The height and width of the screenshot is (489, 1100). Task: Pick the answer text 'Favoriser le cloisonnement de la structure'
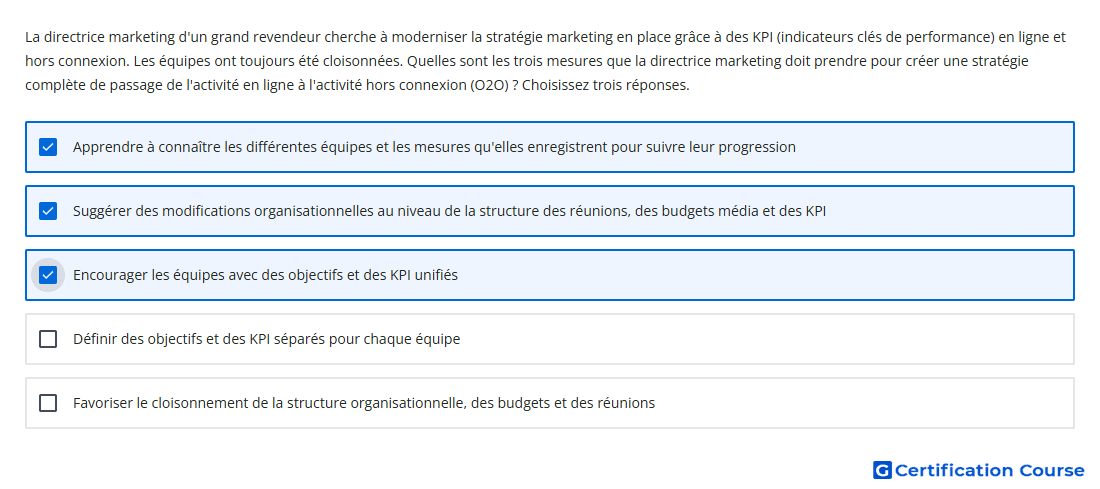pos(364,403)
